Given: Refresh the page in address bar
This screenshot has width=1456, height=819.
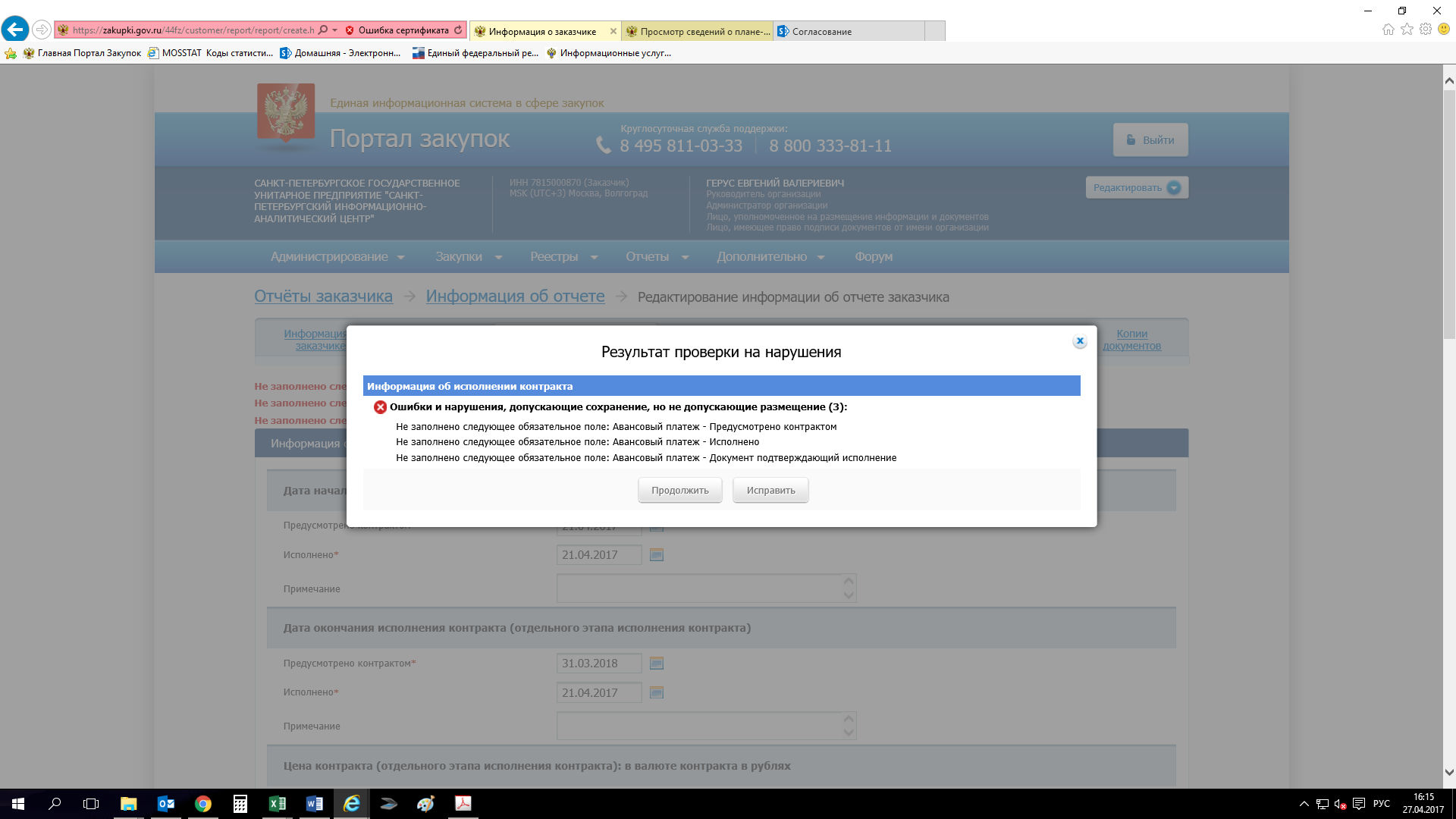Looking at the screenshot, I should pyautogui.click(x=458, y=30).
